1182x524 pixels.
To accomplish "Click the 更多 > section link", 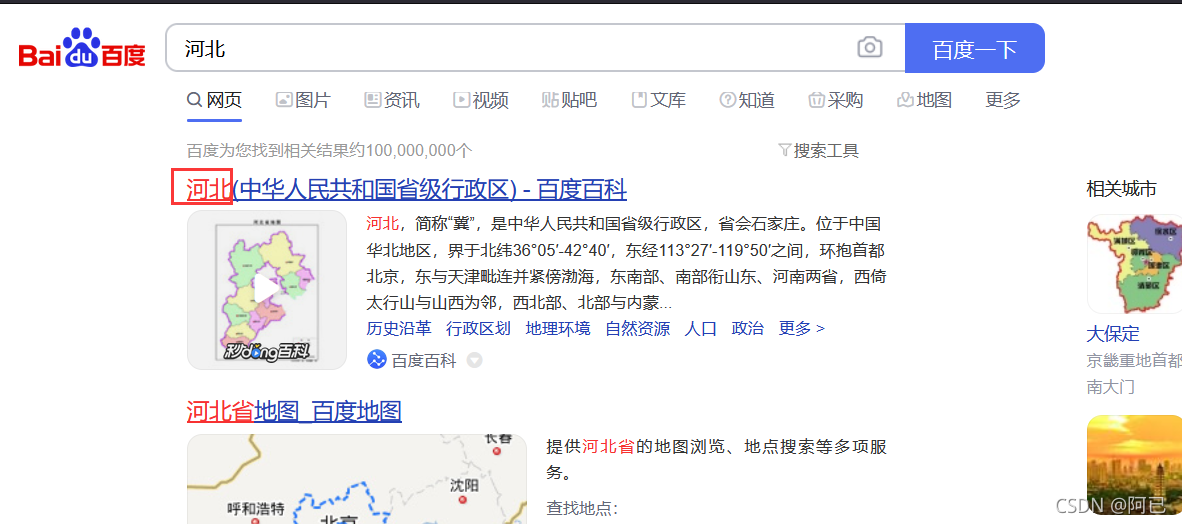I will (802, 328).
